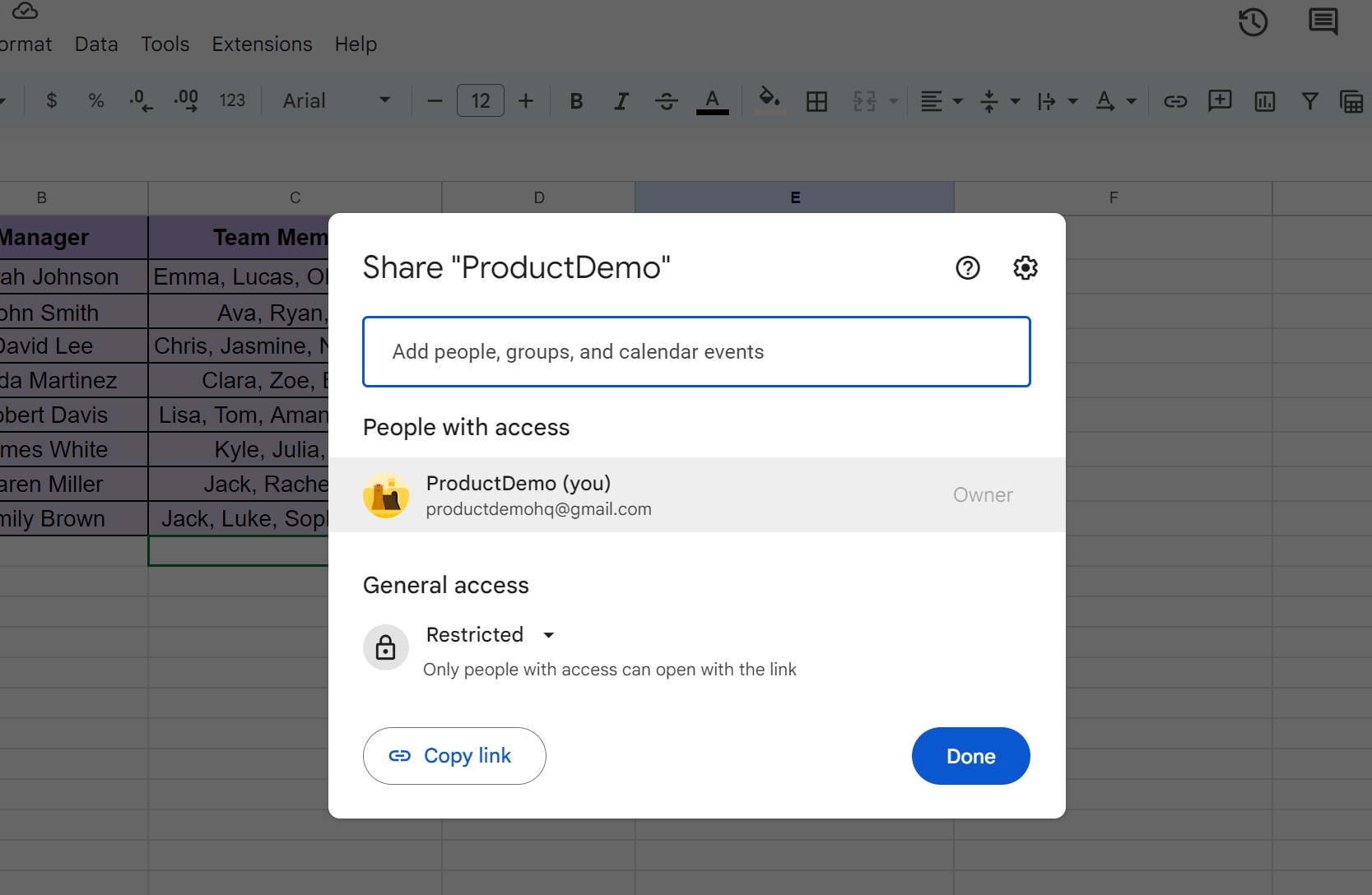Click the cell containing 'David Lee'

coord(73,345)
